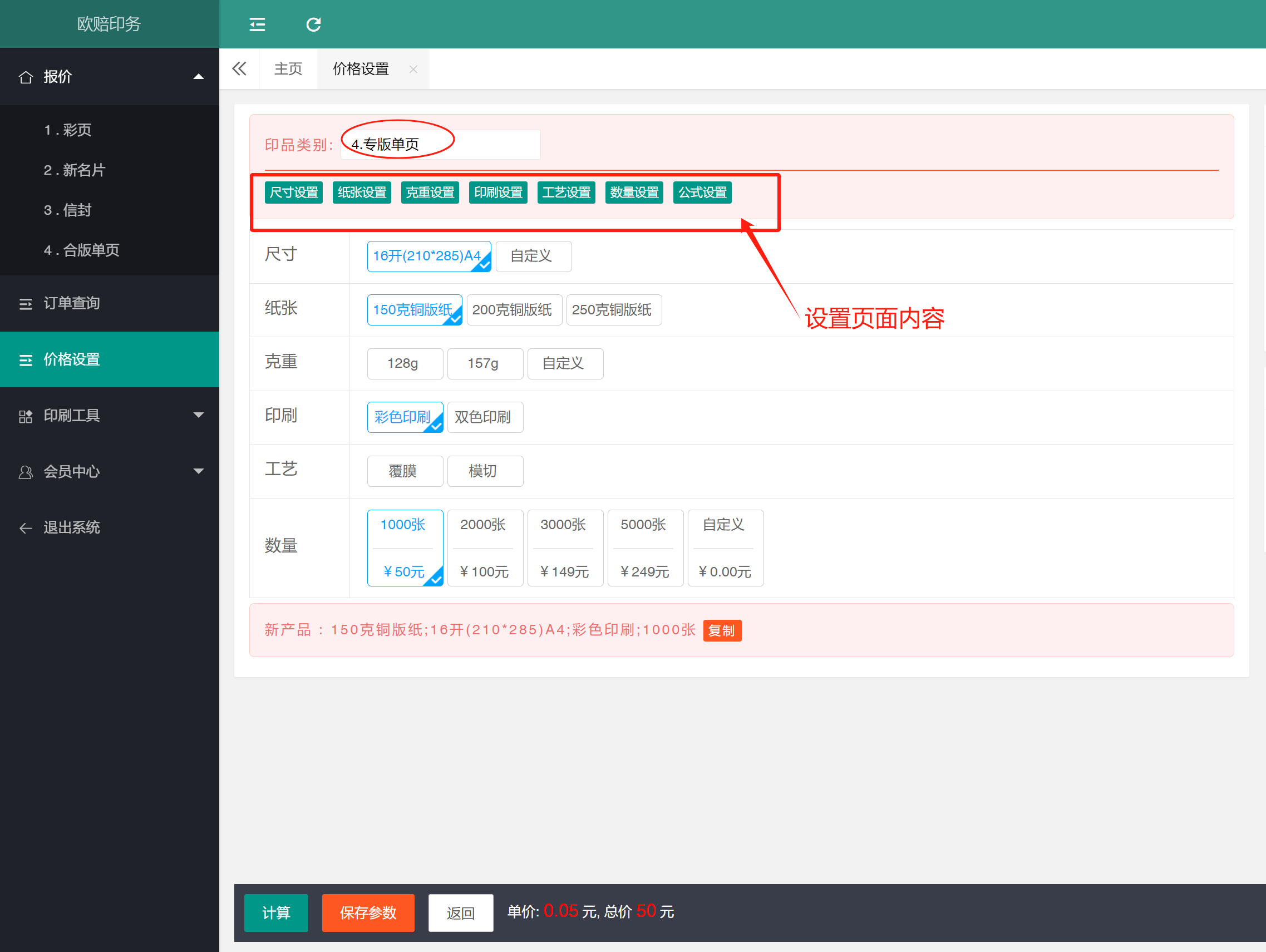This screenshot has width=1266, height=952.
Task: Click the 订单查询 list icon
Action: 26,303
